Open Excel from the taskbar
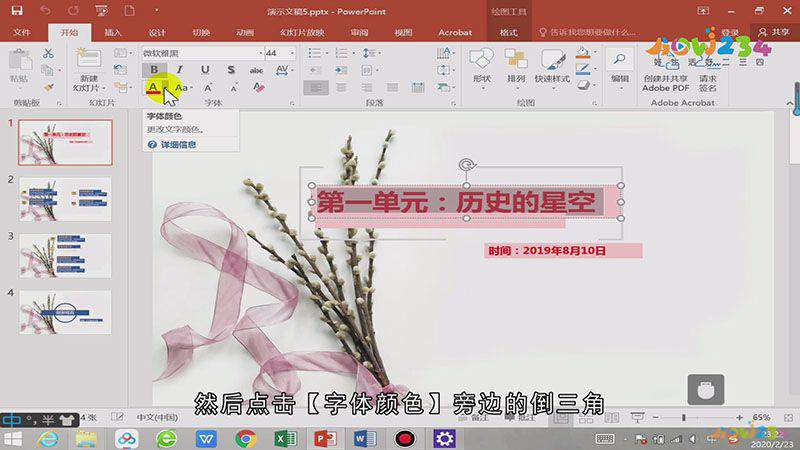Image resolution: width=800 pixels, height=450 pixels. 285,438
